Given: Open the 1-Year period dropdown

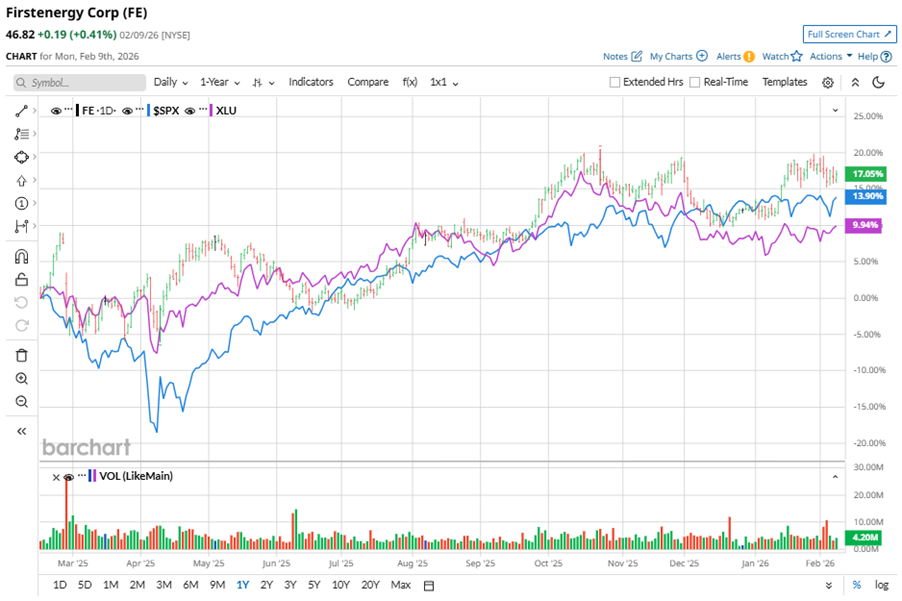Looking at the screenshot, I should point(220,82).
